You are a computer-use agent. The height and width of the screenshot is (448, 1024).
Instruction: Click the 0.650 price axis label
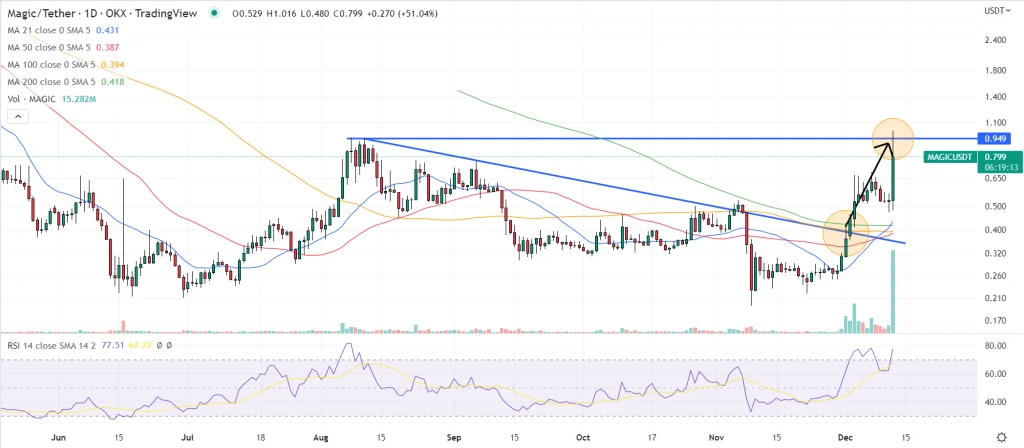pos(995,178)
